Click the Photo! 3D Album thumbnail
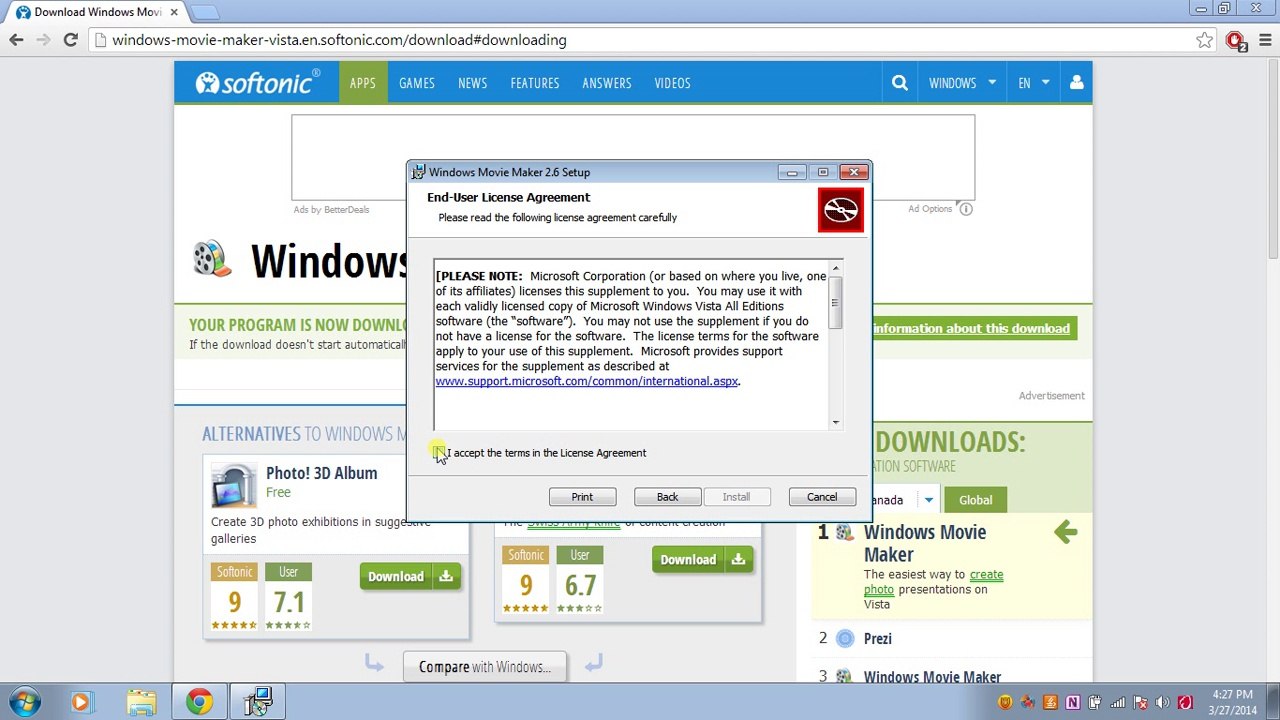This screenshot has height=720, width=1280. pos(234,486)
